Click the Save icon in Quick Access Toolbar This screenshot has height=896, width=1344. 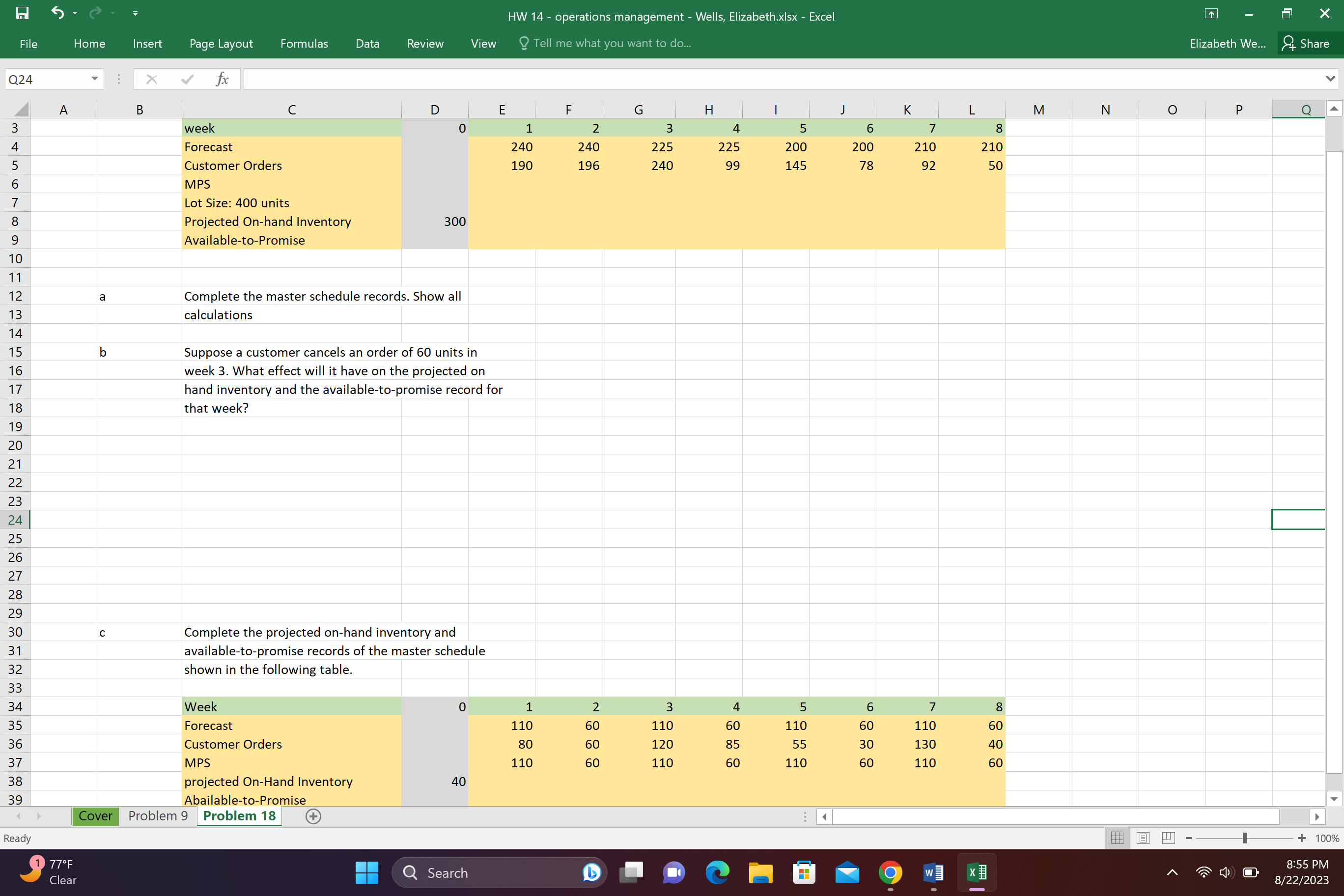22,13
